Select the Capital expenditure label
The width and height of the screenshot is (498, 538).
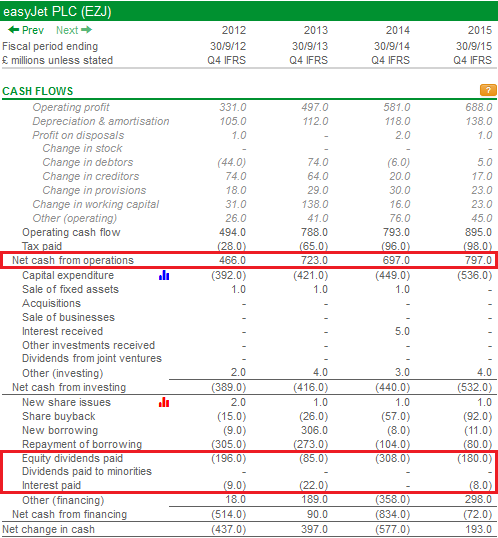[x=68, y=275]
